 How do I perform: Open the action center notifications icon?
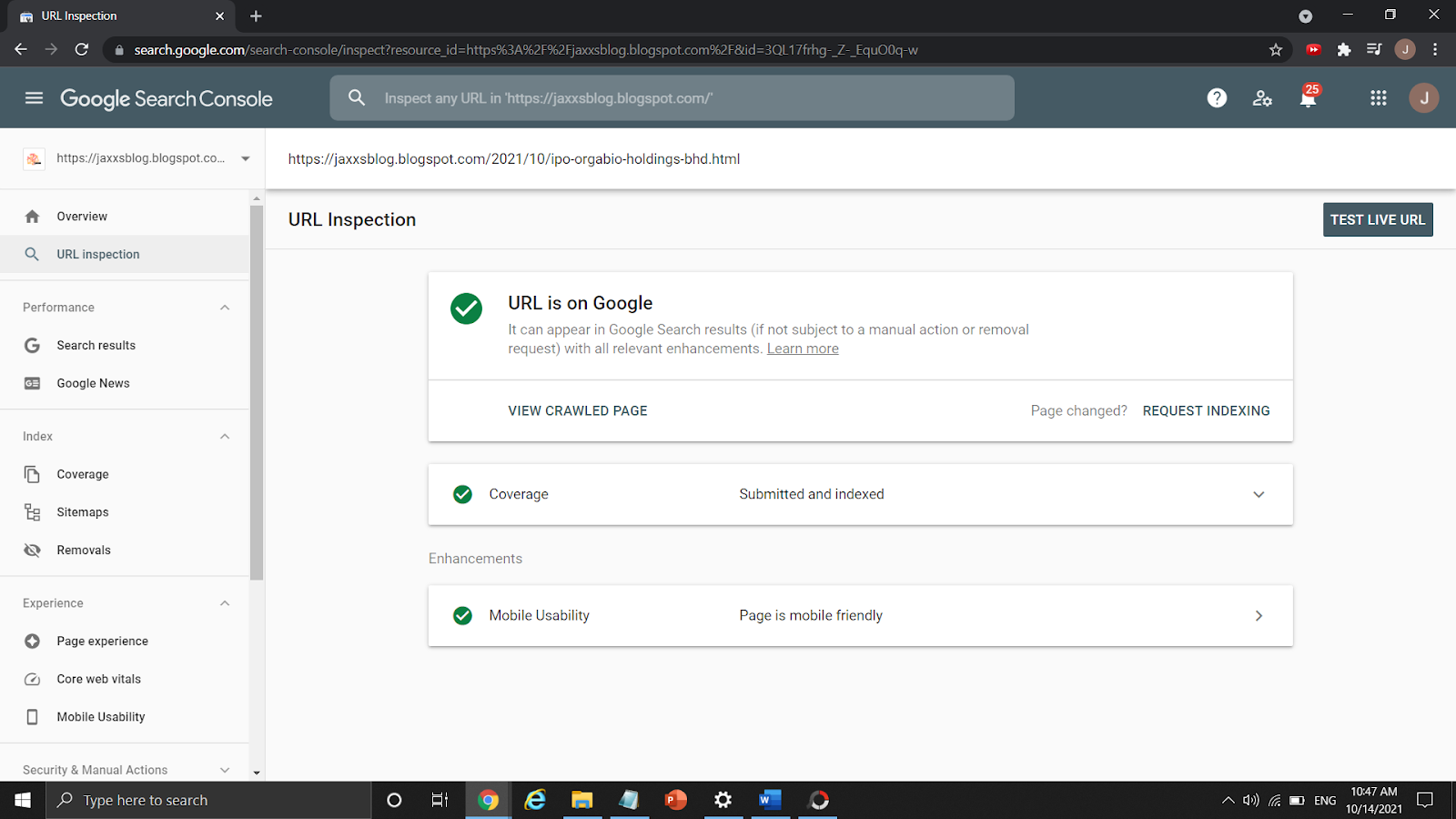coord(1425,800)
